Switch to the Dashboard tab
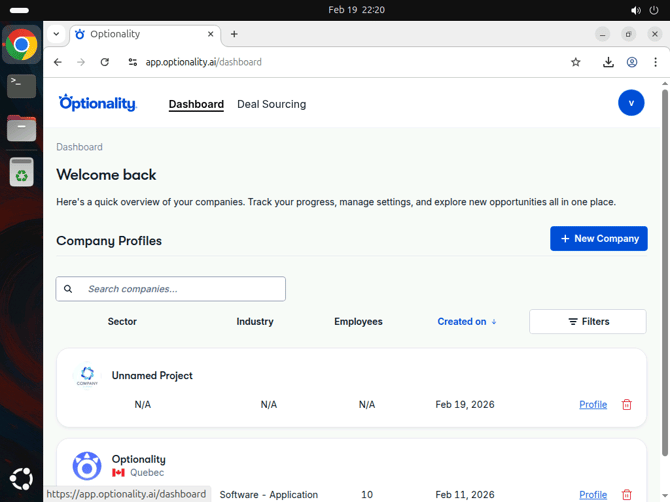Image resolution: width=670 pixels, height=502 pixels. click(196, 104)
